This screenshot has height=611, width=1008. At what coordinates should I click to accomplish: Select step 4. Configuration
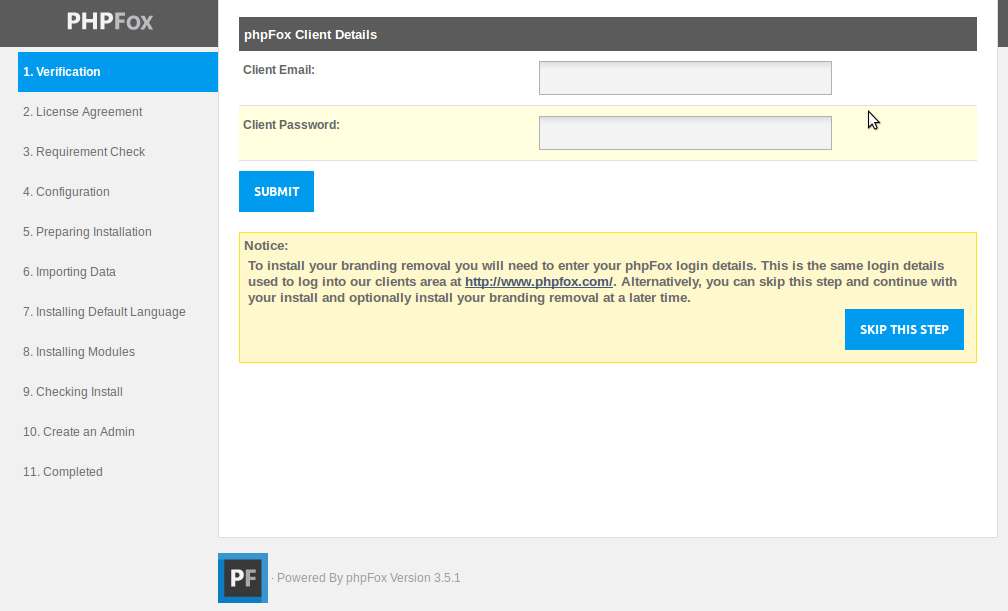coord(66,192)
